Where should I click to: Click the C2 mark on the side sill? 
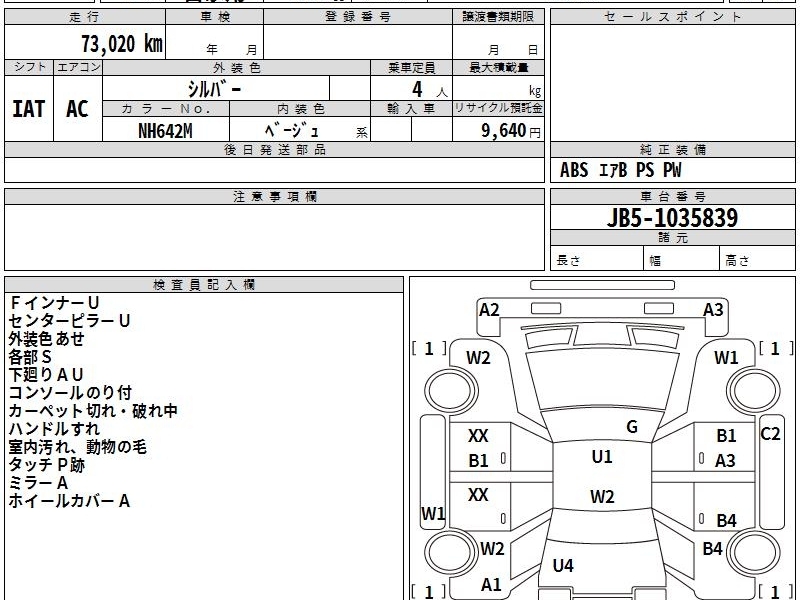click(x=770, y=434)
